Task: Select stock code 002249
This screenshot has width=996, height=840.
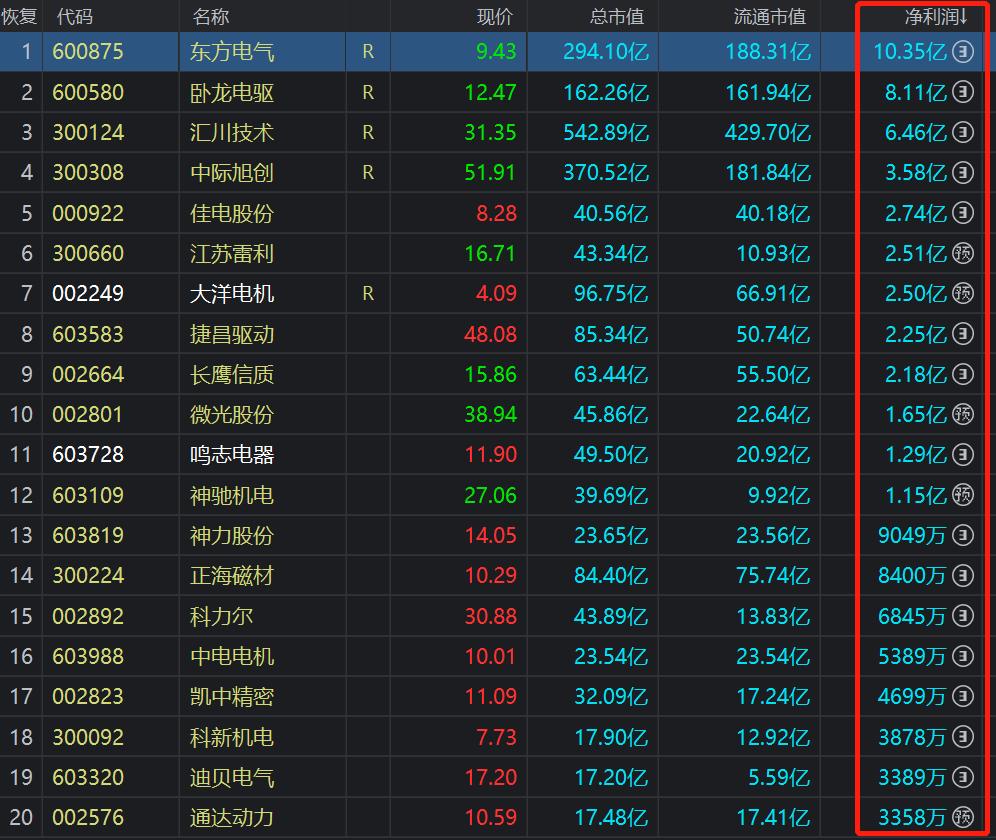Action: 88,293
